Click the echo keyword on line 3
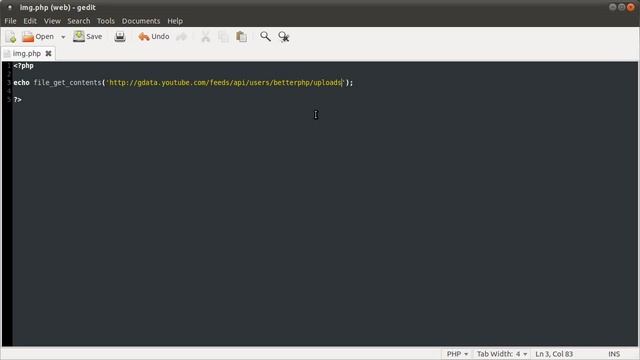Image resolution: width=640 pixels, height=360 pixels. coord(21,83)
